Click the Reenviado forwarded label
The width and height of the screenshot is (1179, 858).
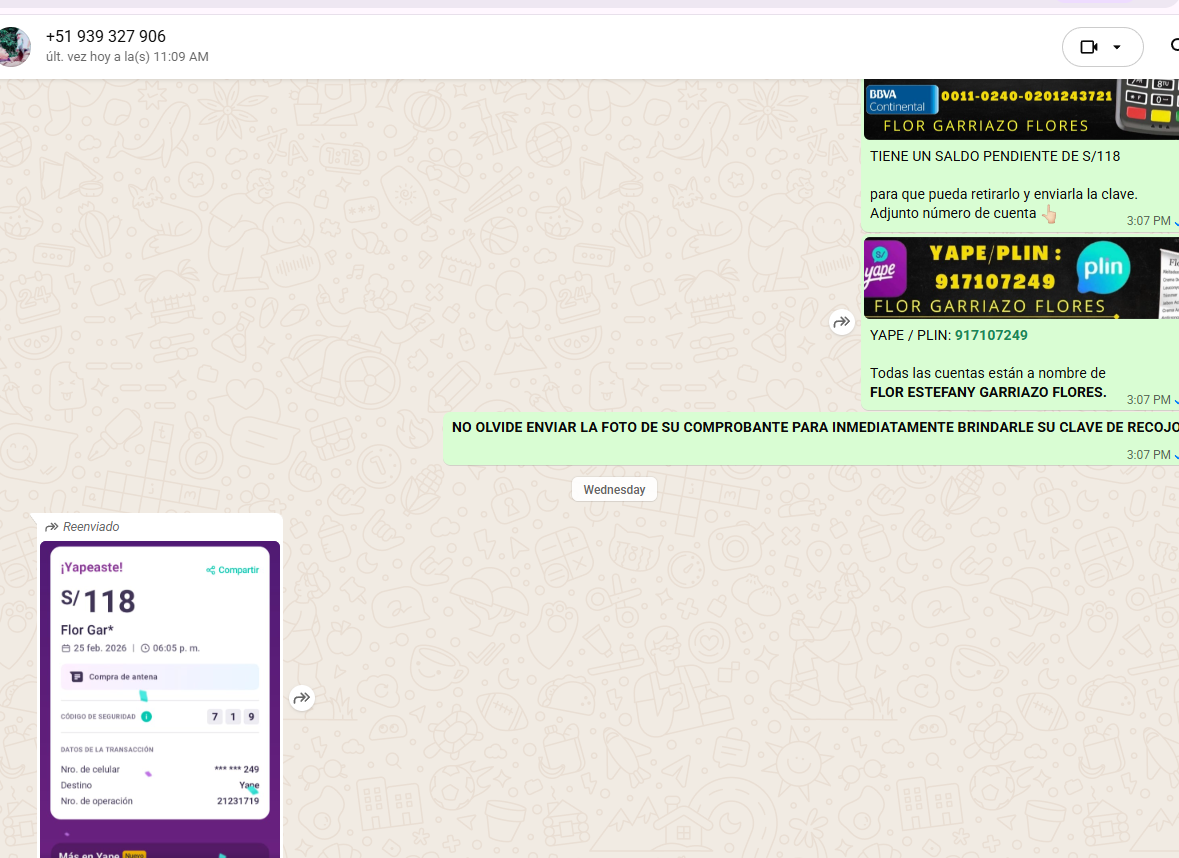coord(90,527)
